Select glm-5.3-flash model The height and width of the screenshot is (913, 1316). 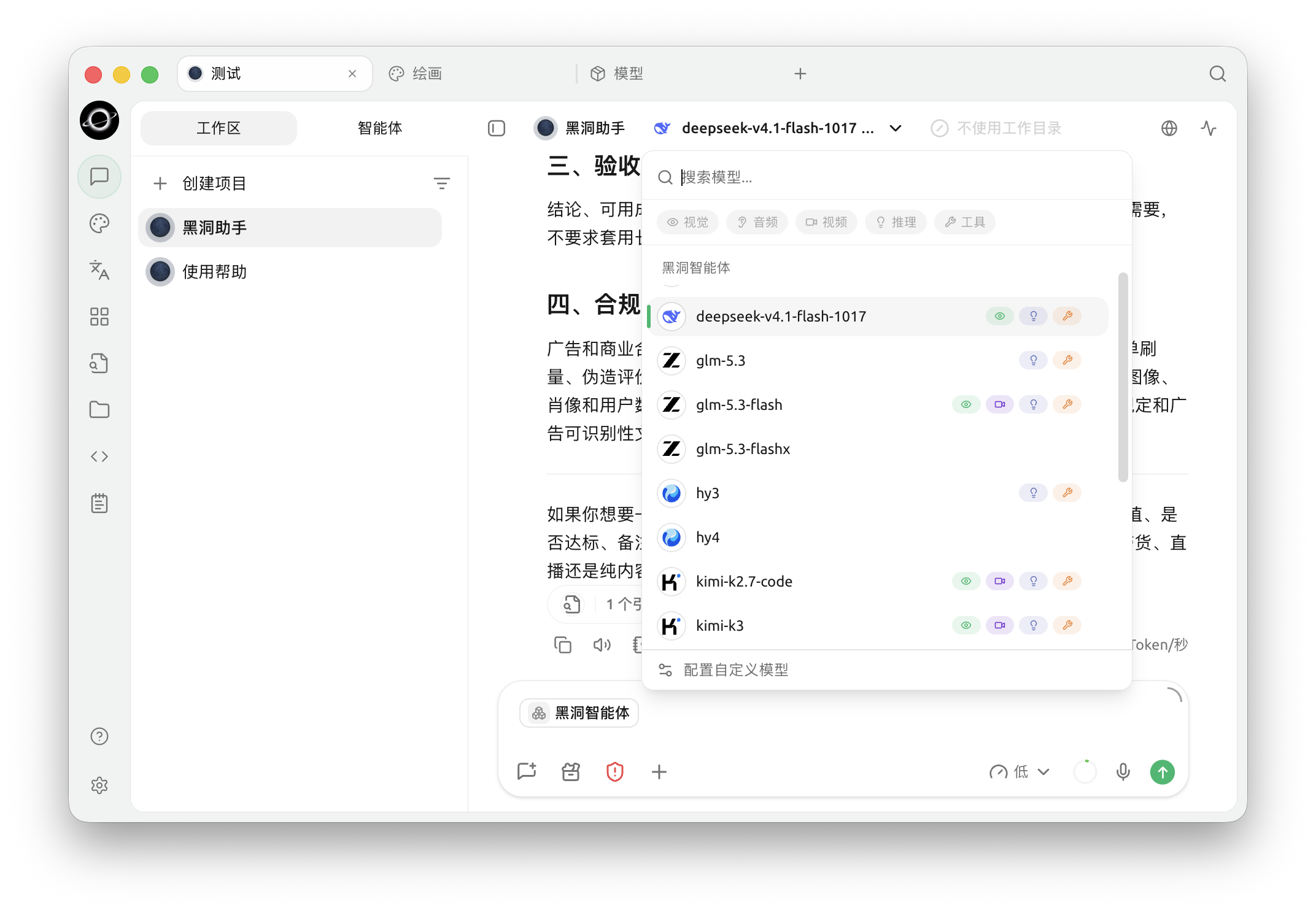[878, 405]
